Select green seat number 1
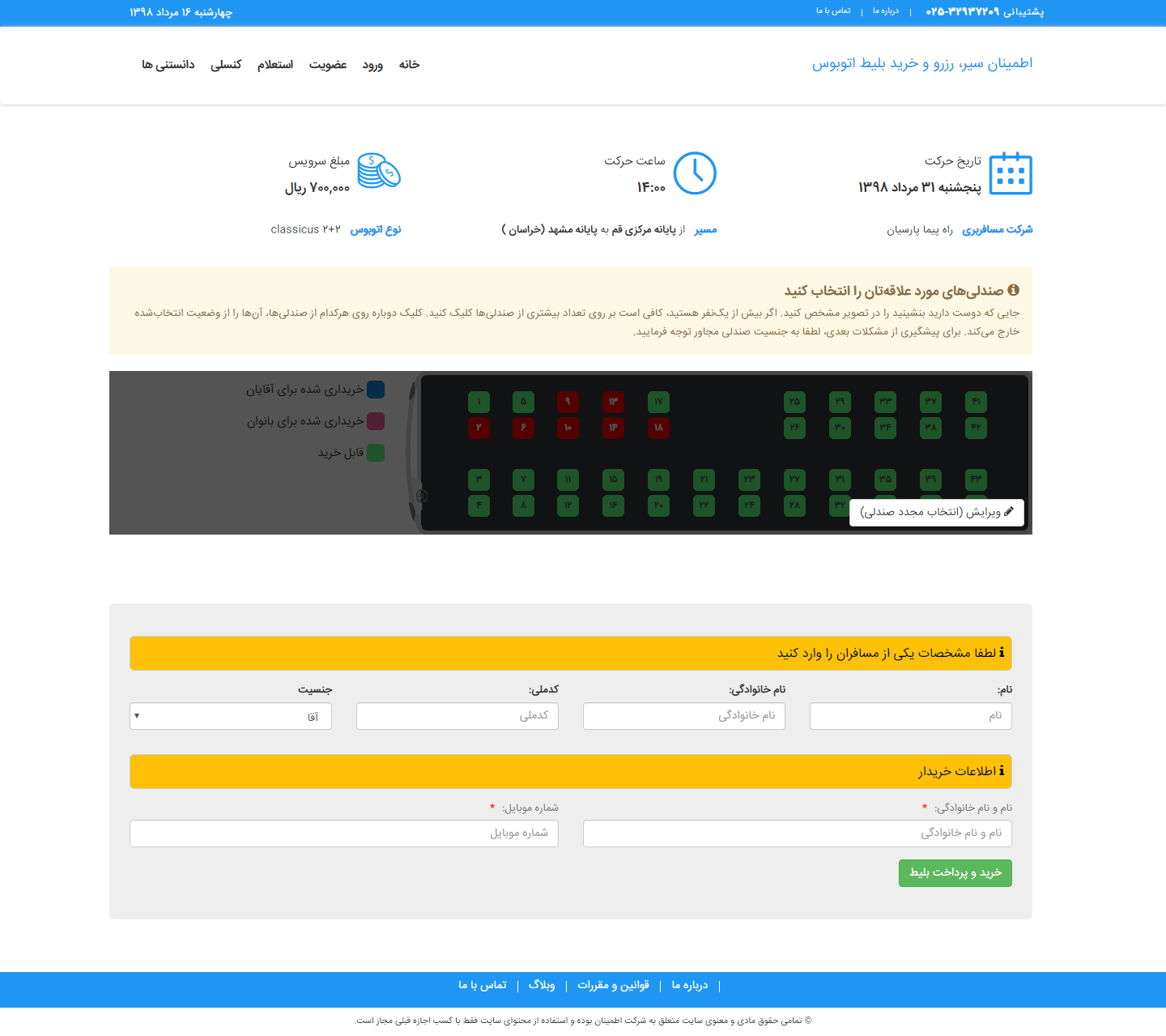Viewport: 1166px width, 1036px height. tap(479, 402)
